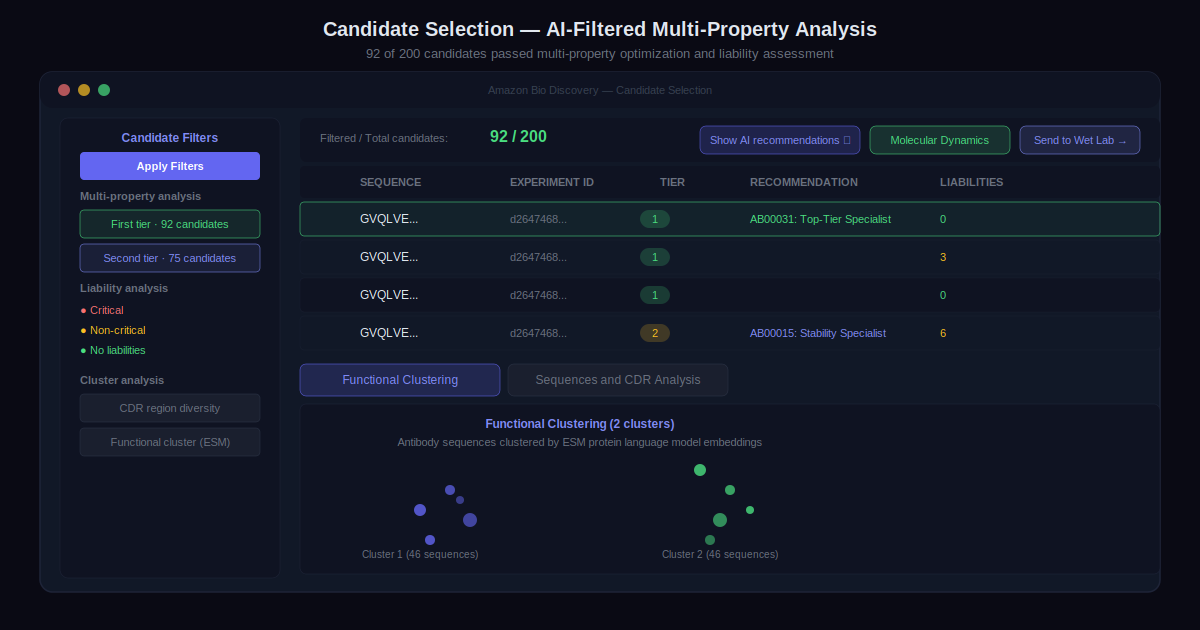The image size is (1200, 630).
Task: Select the No liabilities filter
Action: pyautogui.click(x=117, y=350)
